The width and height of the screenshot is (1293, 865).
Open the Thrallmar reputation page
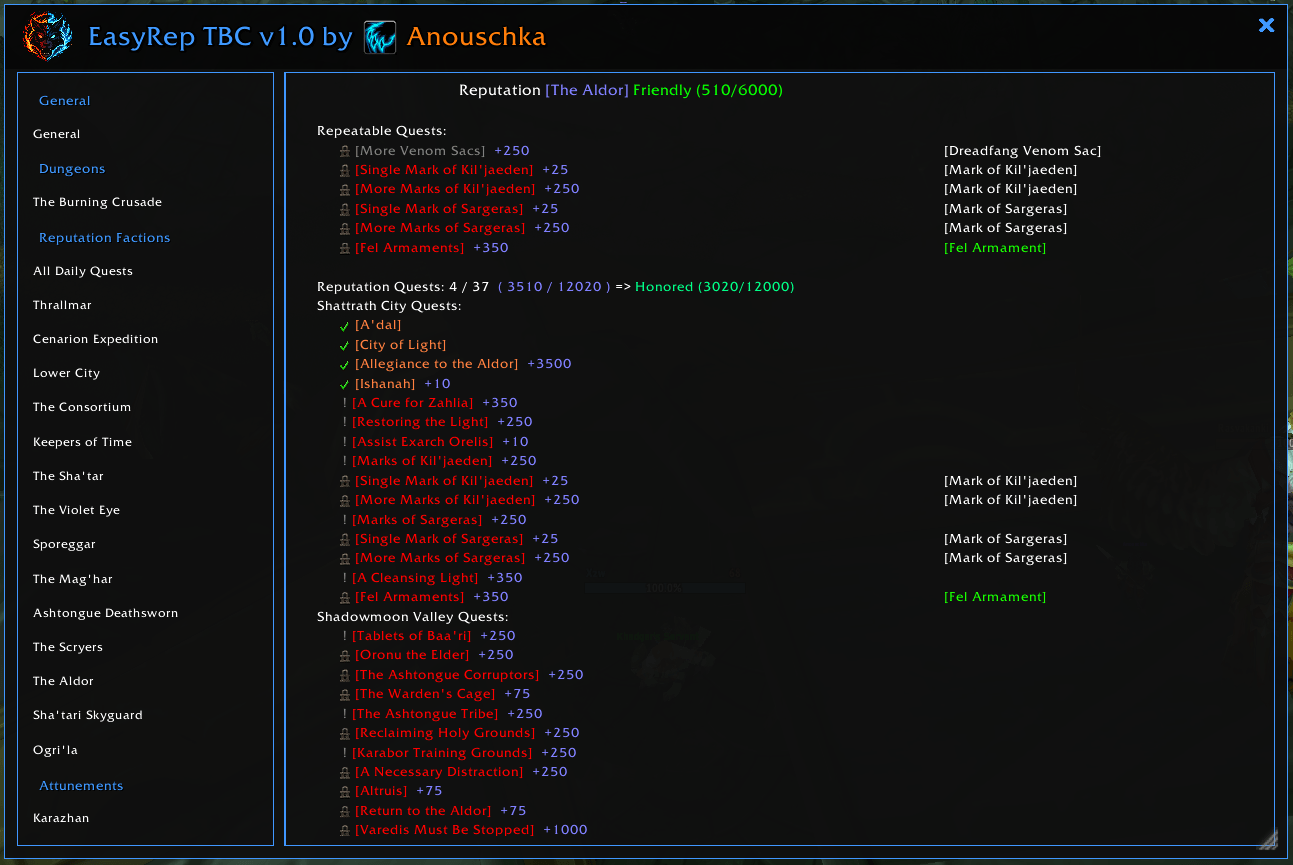pyautogui.click(x=62, y=305)
